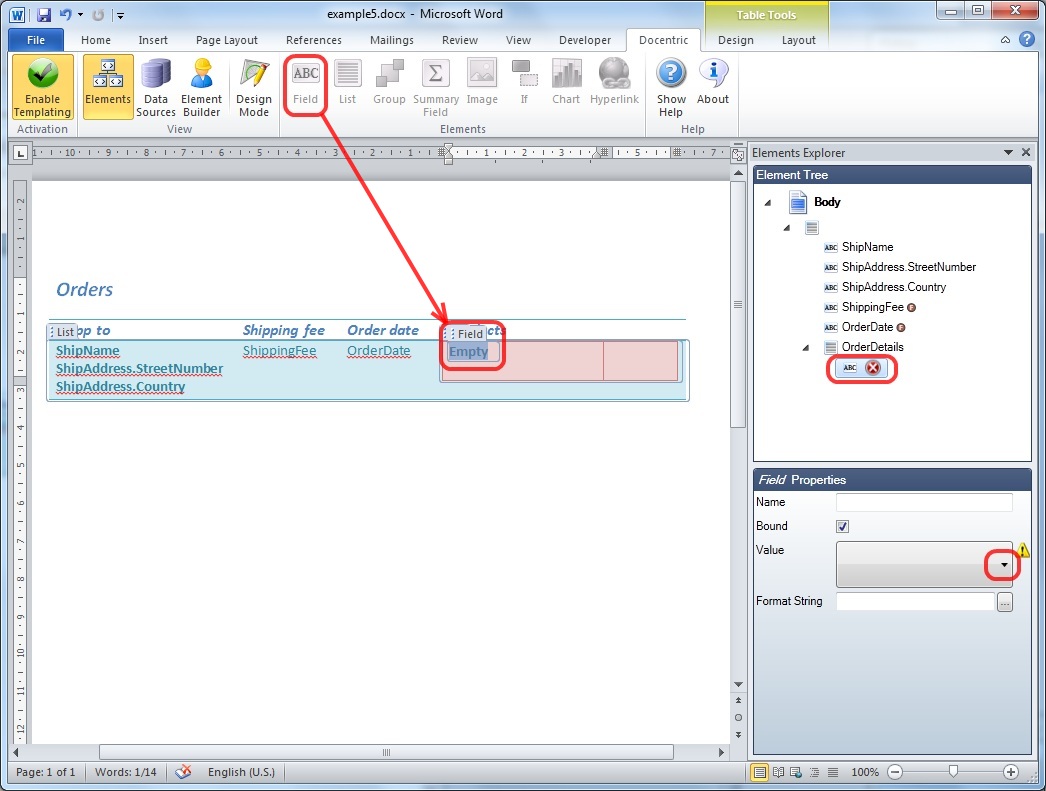1046x791 pixels.
Task: Switch to Full Screen Reading view
Action: coord(778,772)
